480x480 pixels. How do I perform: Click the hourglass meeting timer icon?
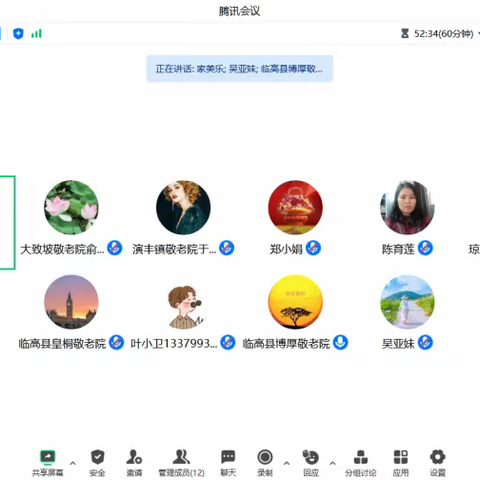pyautogui.click(x=405, y=33)
